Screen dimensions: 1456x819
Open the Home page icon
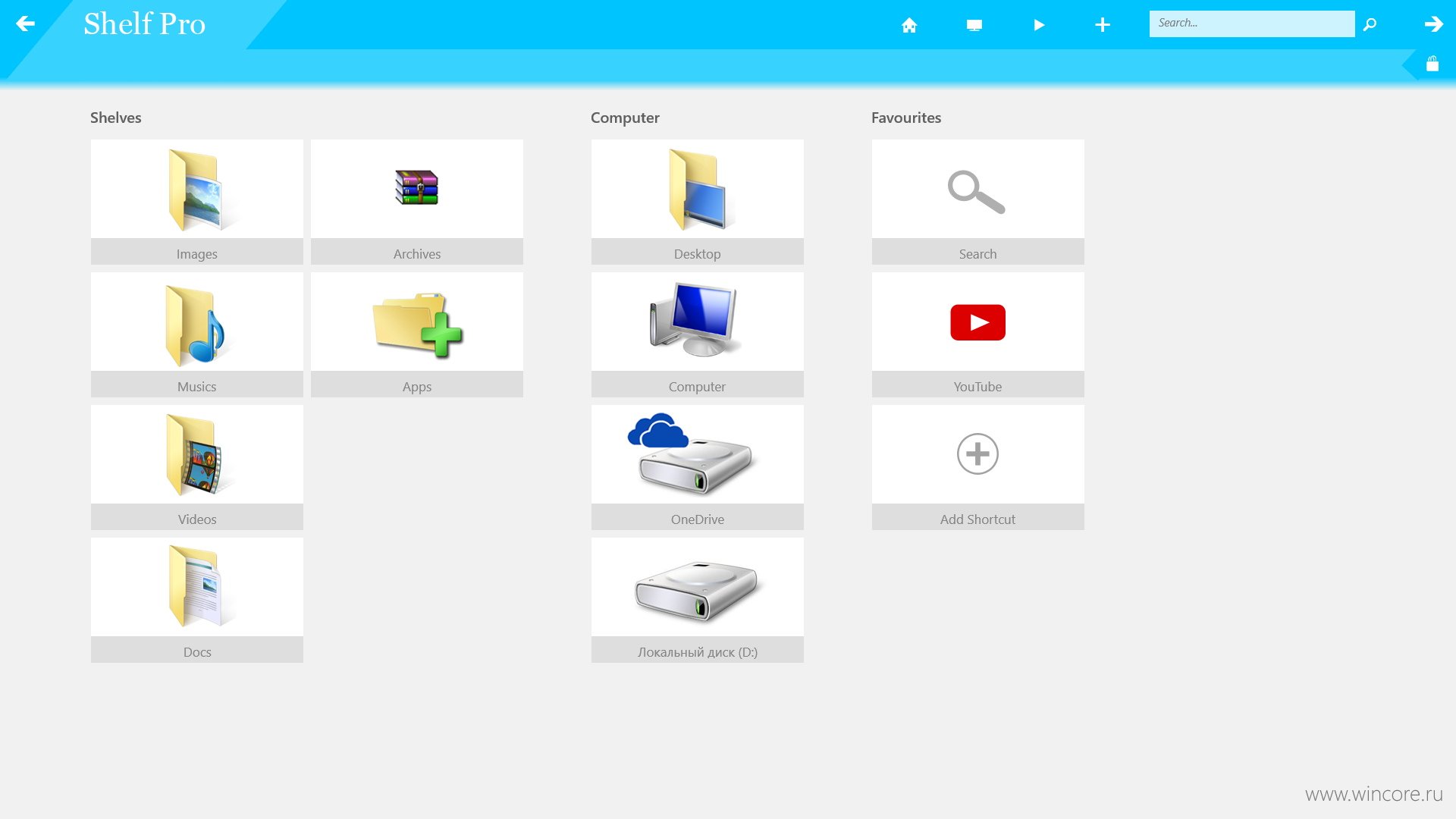coord(909,25)
